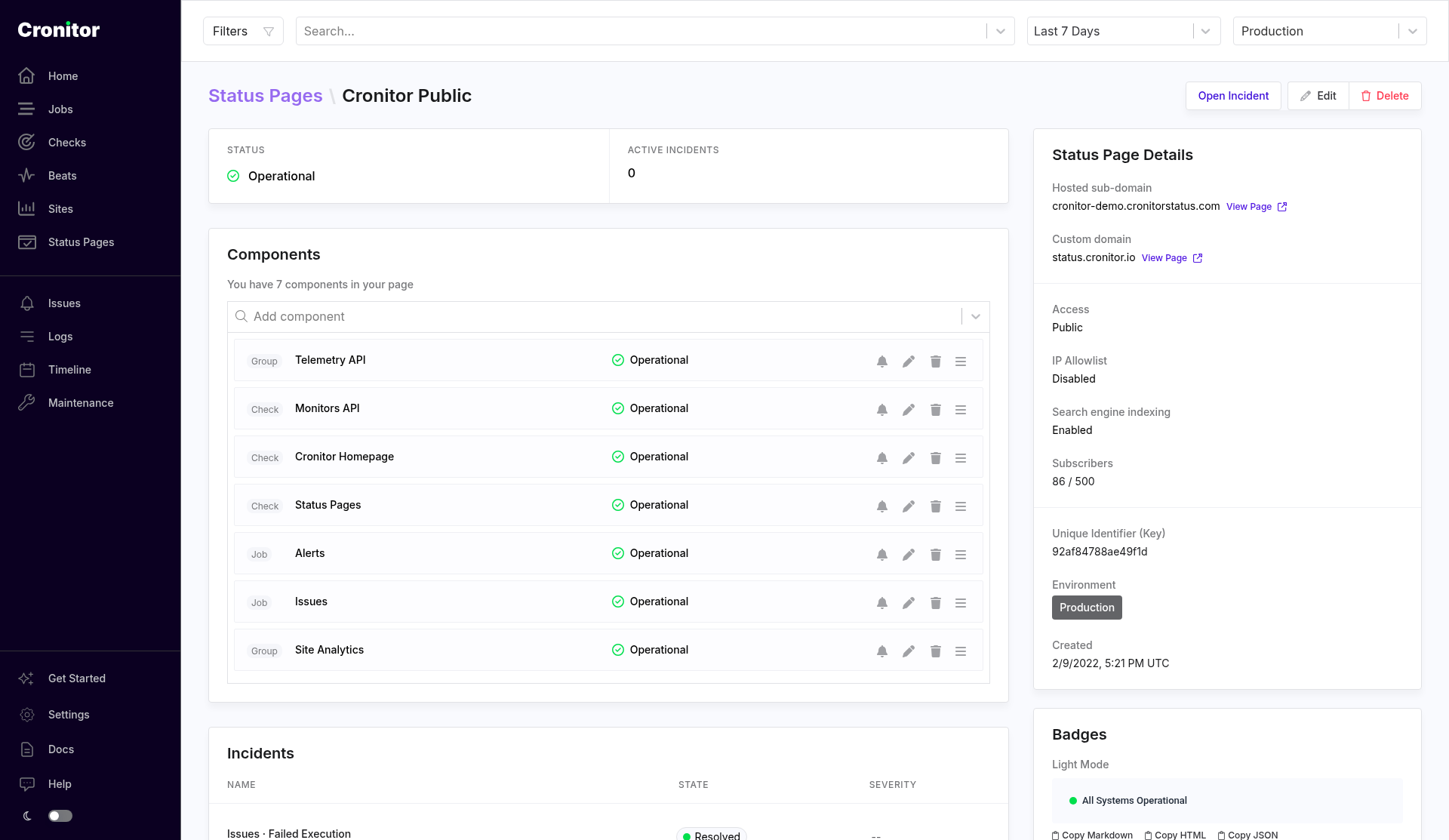Click the pencil icon for Cronitor Homepage
This screenshot has width=1449, height=840.
tap(909, 458)
